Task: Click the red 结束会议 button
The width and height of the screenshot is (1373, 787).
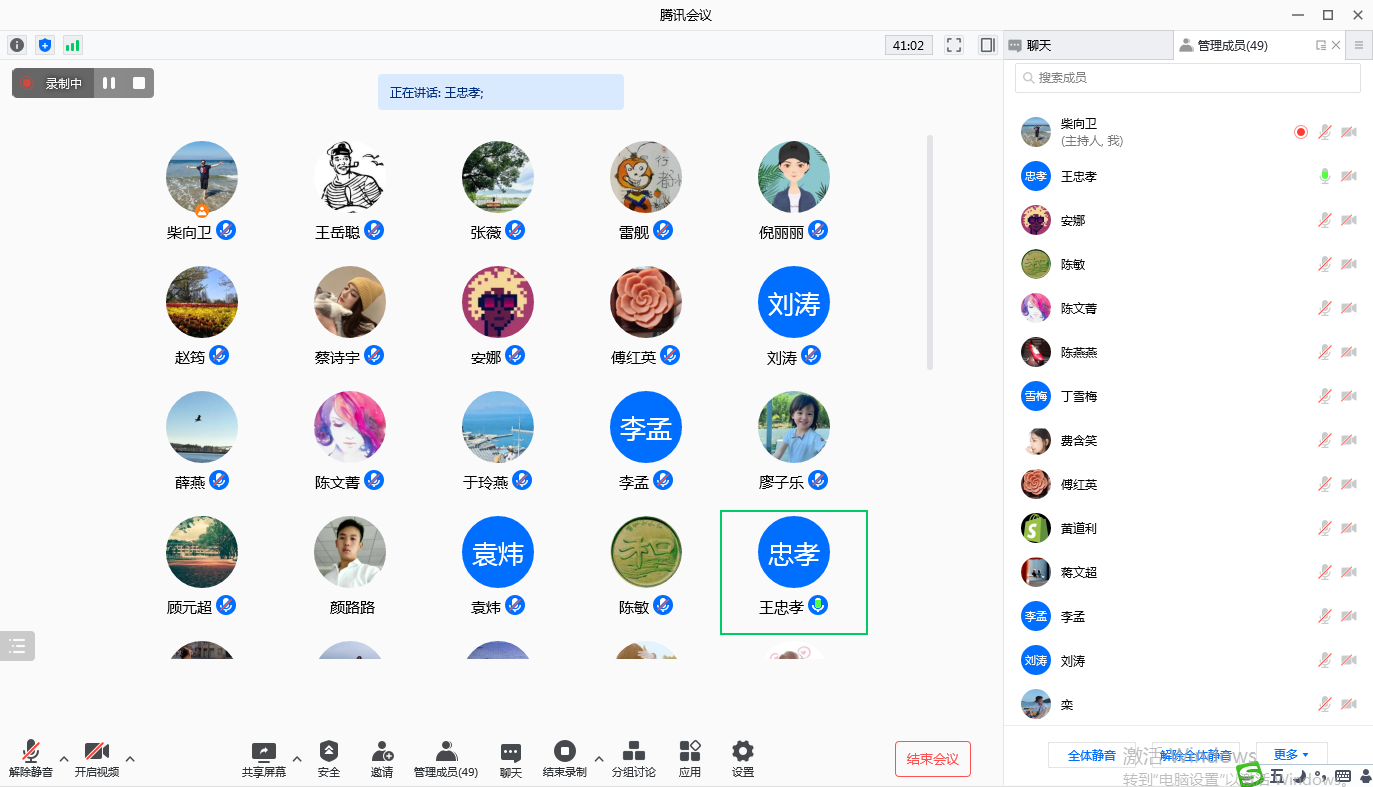Action: (932, 759)
